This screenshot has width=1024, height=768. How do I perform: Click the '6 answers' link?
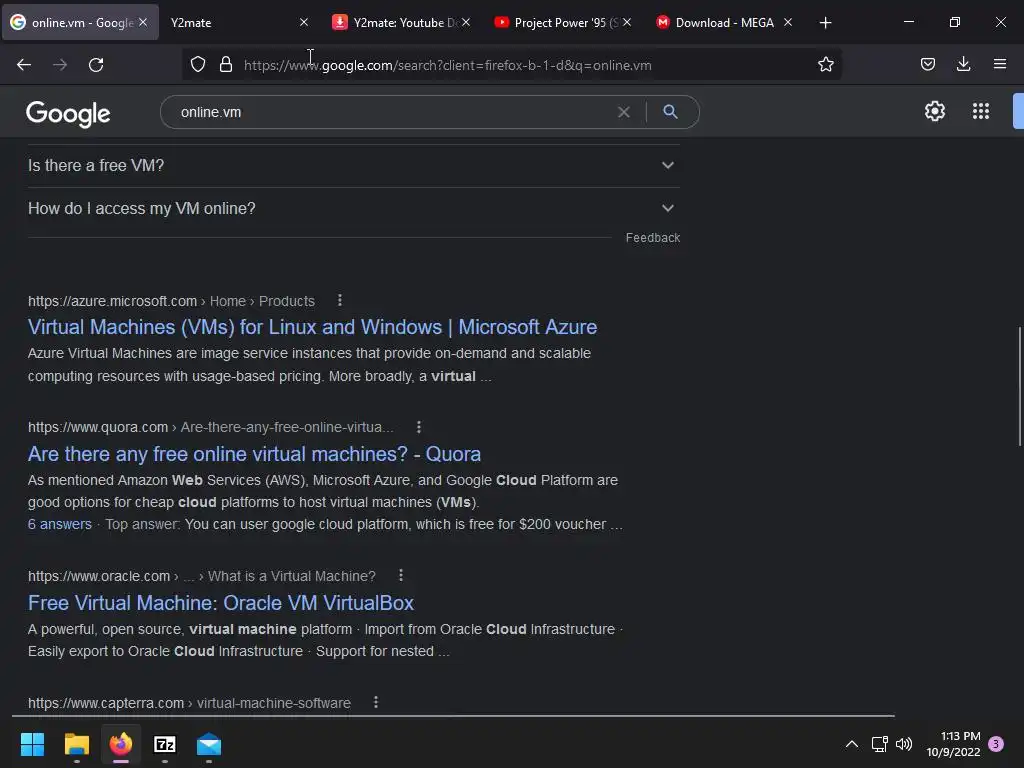coord(59,524)
